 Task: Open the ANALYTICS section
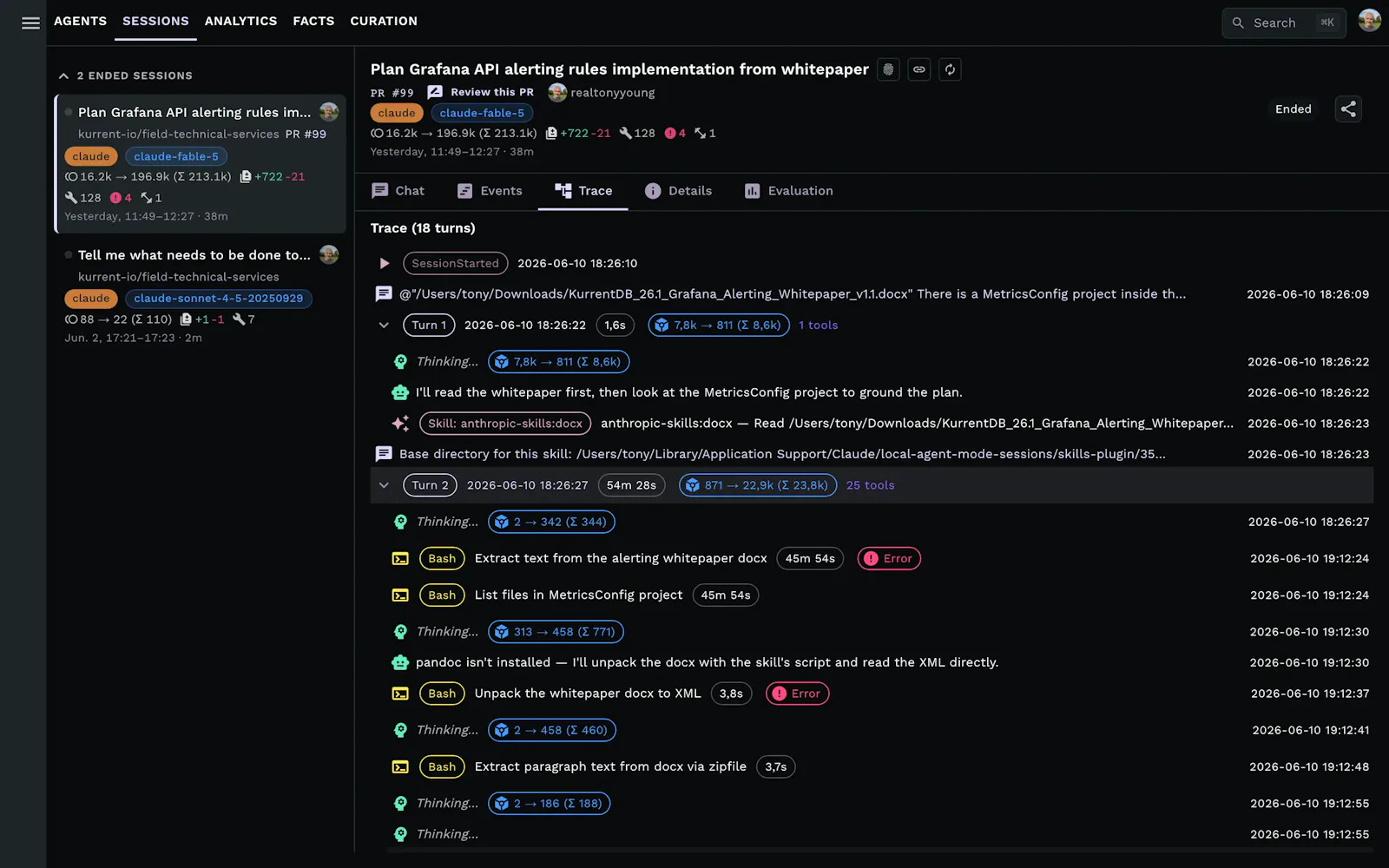point(240,21)
